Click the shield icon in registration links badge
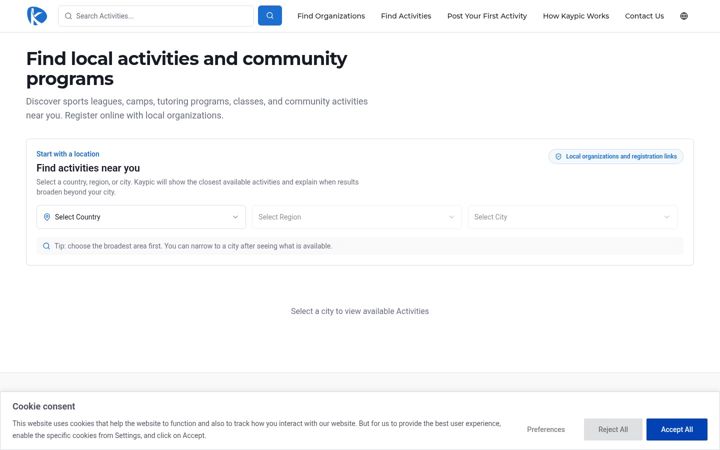This screenshot has width=720, height=450. (558, 157)
